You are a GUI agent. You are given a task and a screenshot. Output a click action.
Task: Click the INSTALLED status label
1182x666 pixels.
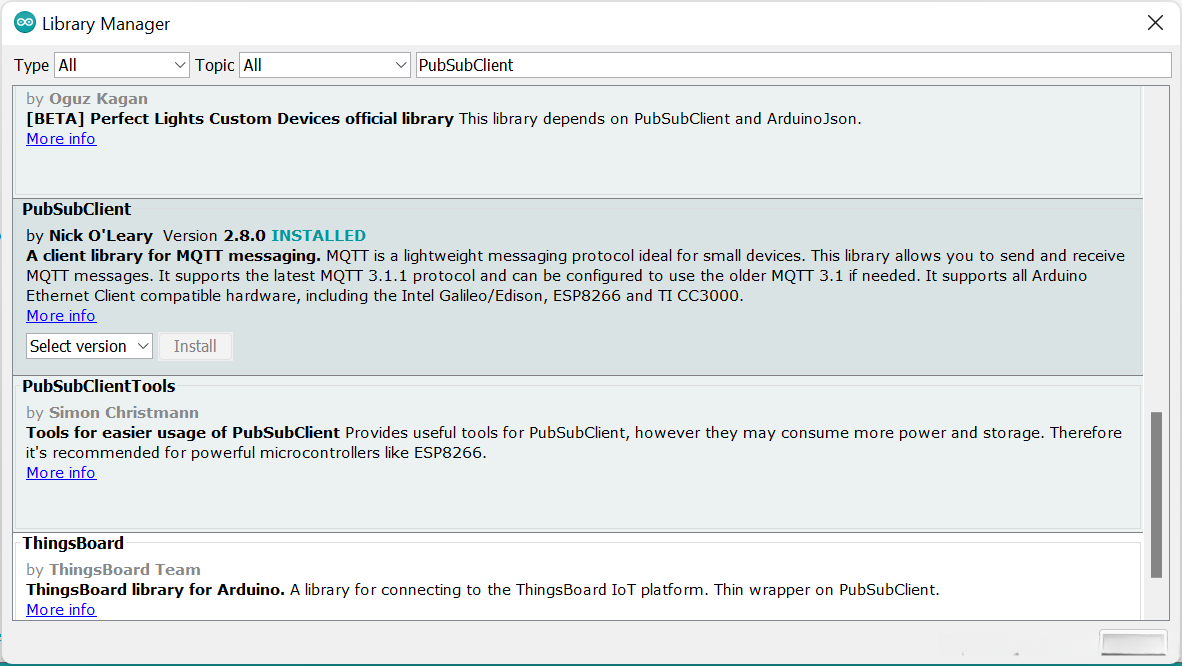tap(318, 236)
